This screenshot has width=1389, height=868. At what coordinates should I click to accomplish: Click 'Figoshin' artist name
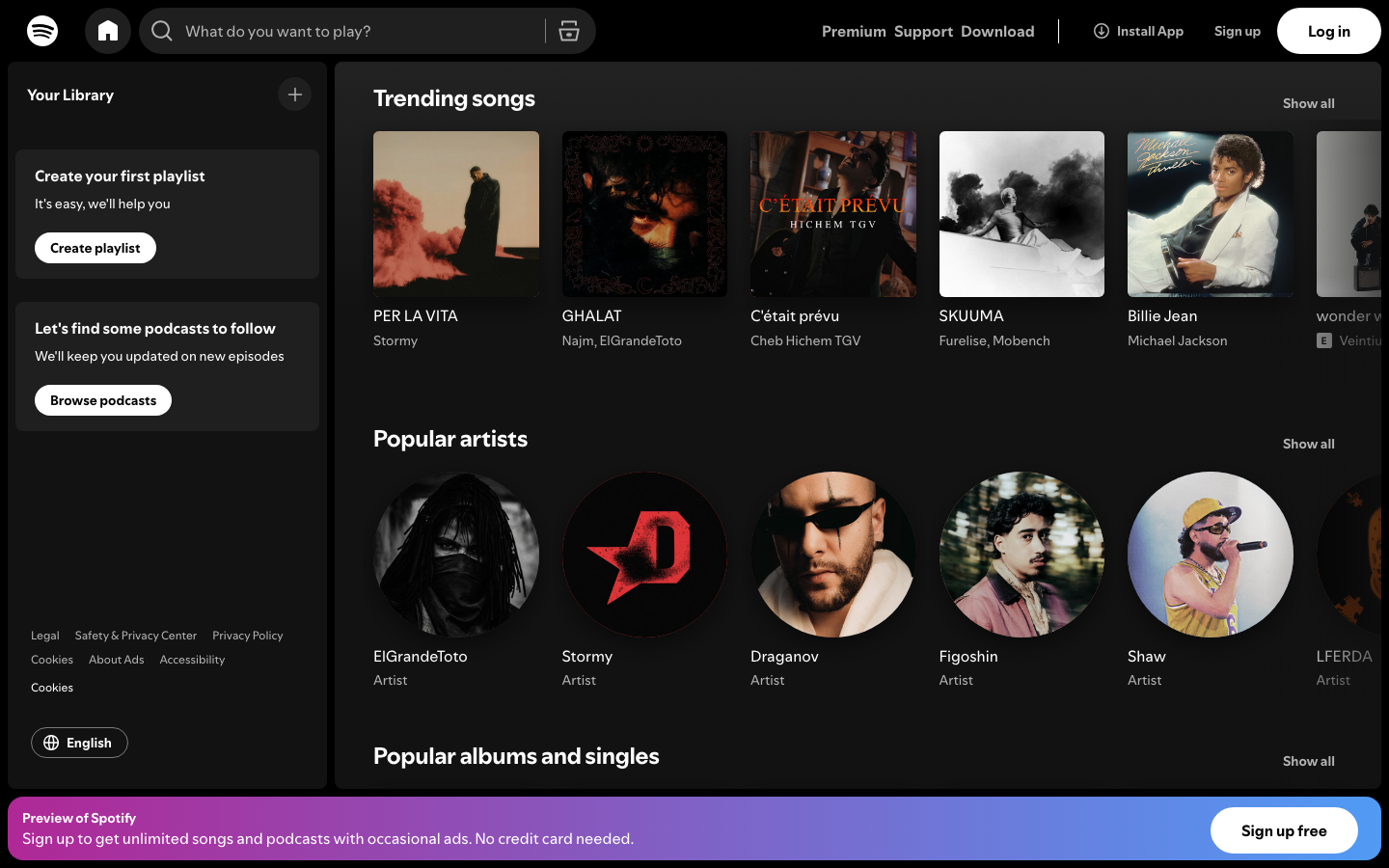click(968, 656)
